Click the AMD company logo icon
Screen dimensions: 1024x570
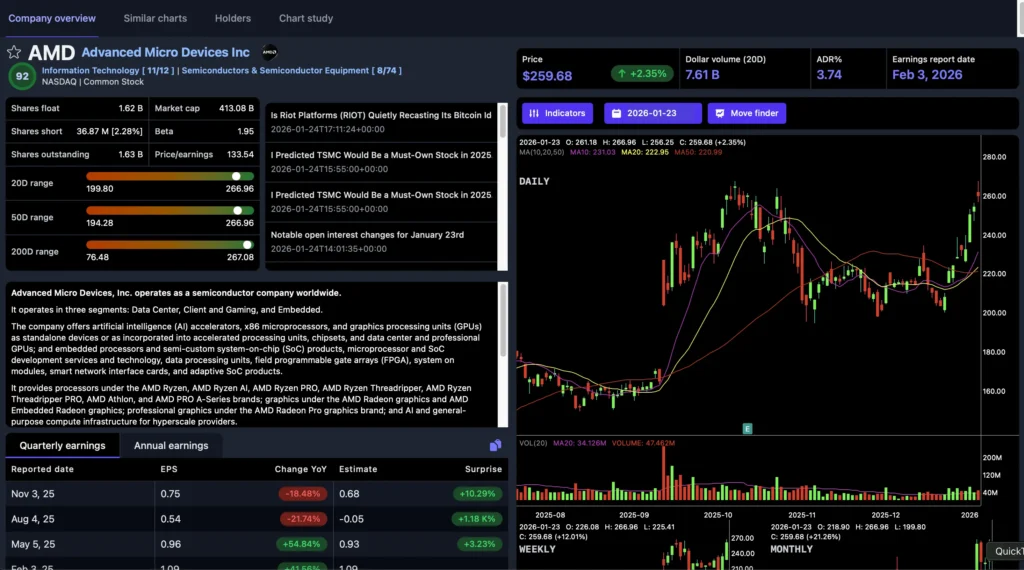269,52
